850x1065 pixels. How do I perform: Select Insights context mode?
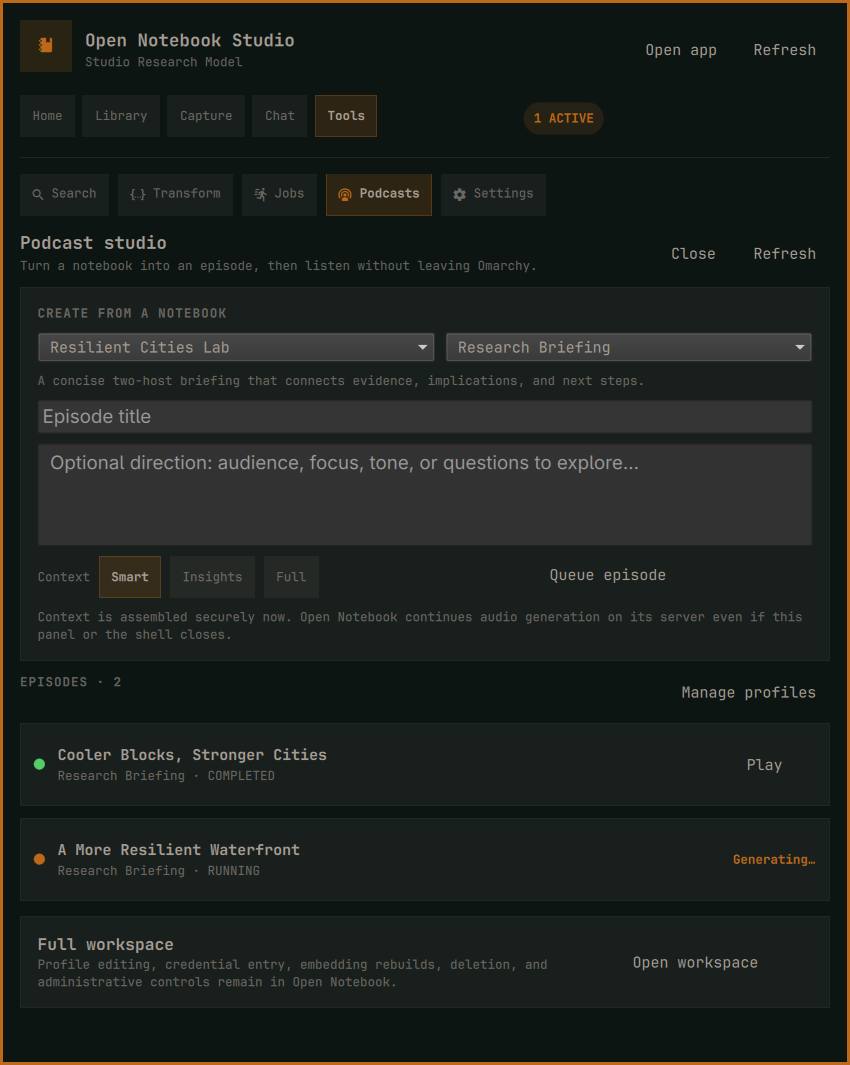(x=212, y=577)
